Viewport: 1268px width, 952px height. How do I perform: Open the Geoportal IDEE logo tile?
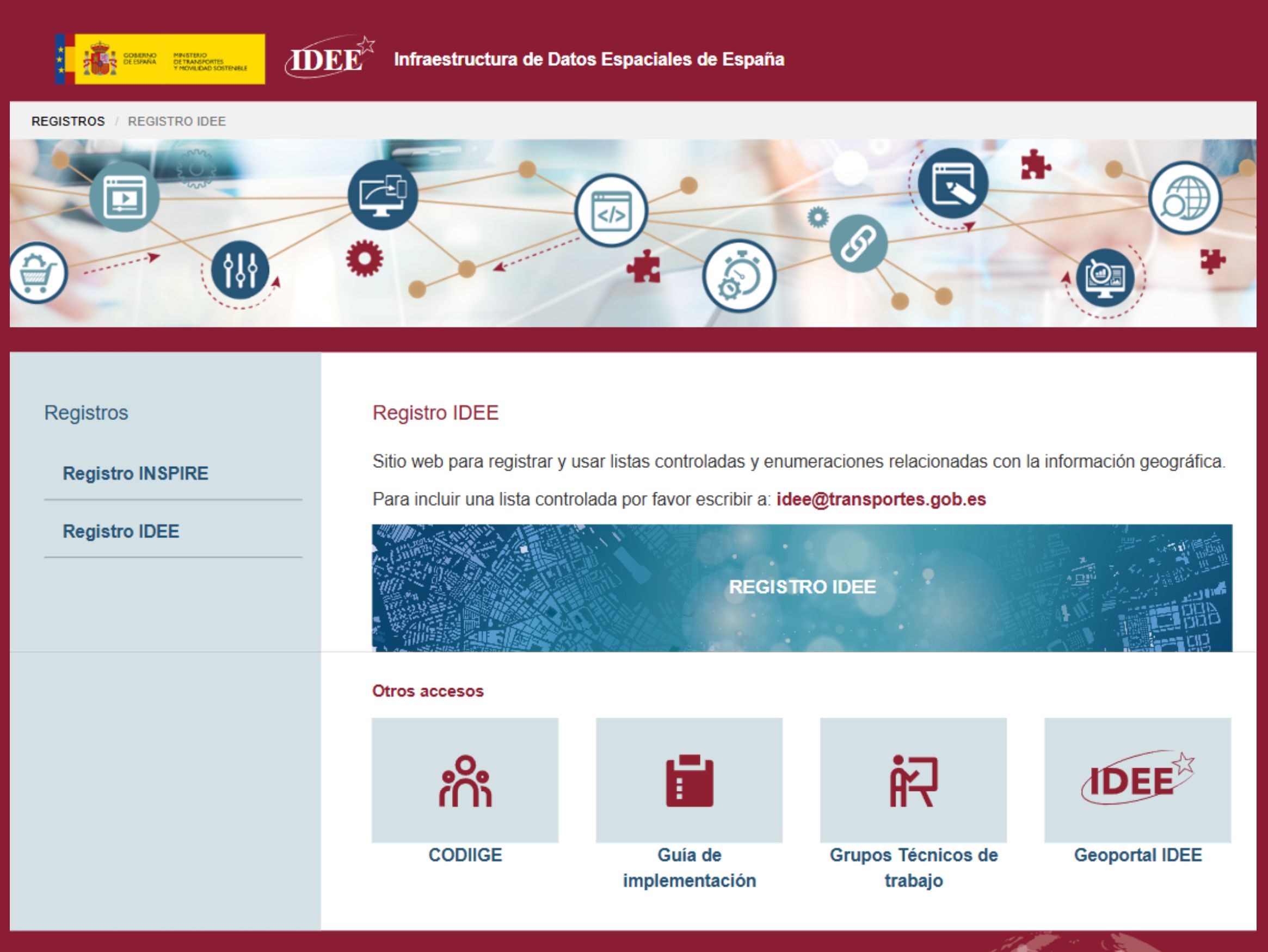[x=1137, y=781]
